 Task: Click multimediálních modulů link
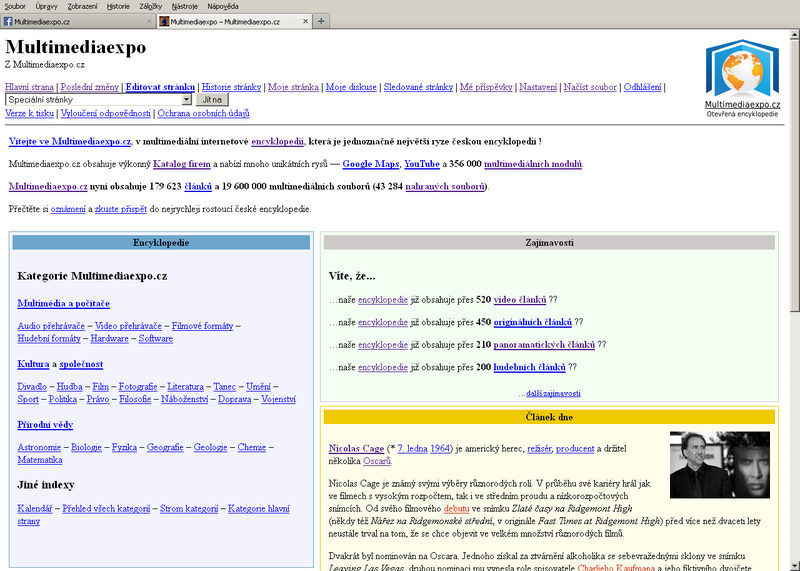[533, 164]
